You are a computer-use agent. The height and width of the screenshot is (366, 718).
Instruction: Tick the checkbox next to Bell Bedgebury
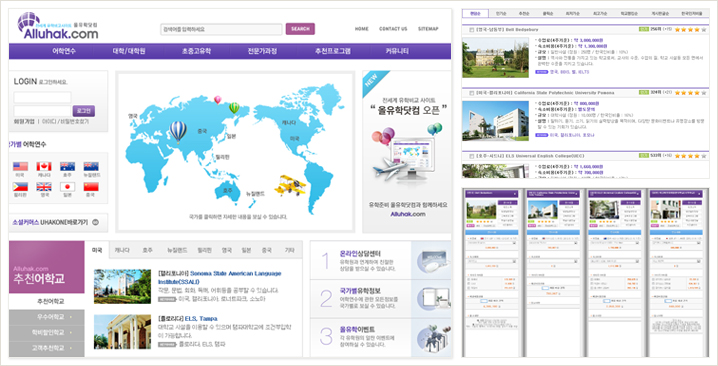pyautogui.click(x=472, y=29)
